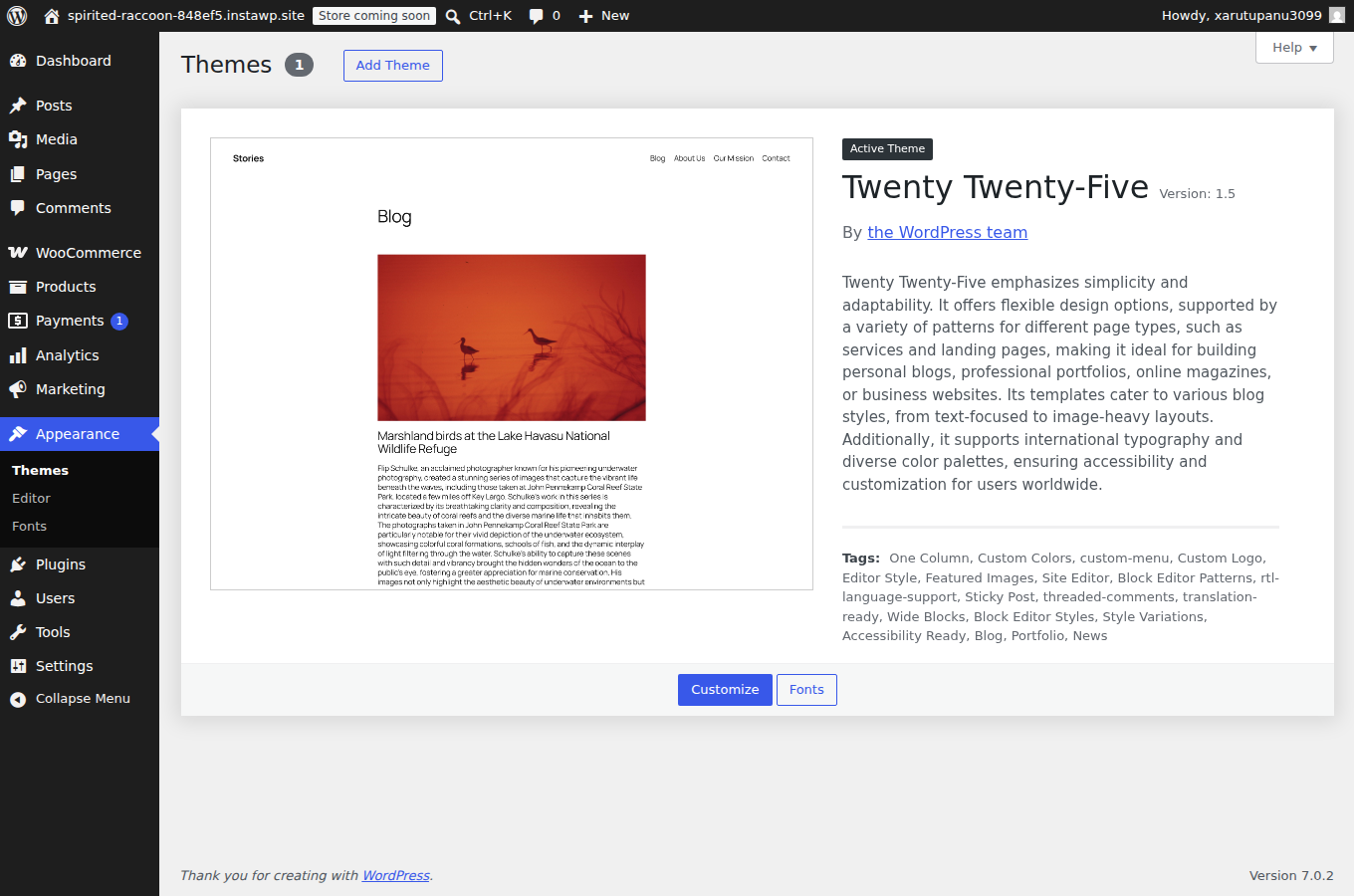
Task: Click the plus icon next to New
Action: pyautogui.click(x=585, y=16)
